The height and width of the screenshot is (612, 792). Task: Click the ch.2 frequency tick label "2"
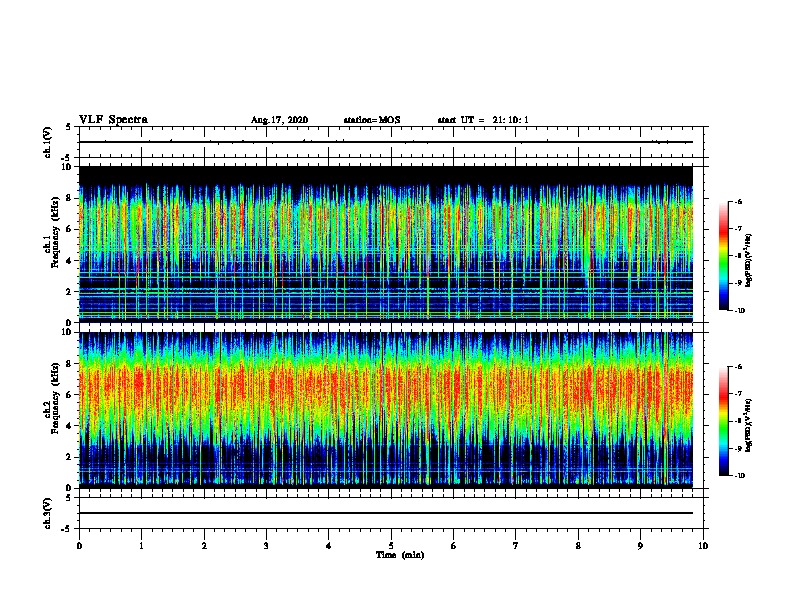tap(70, 457)
